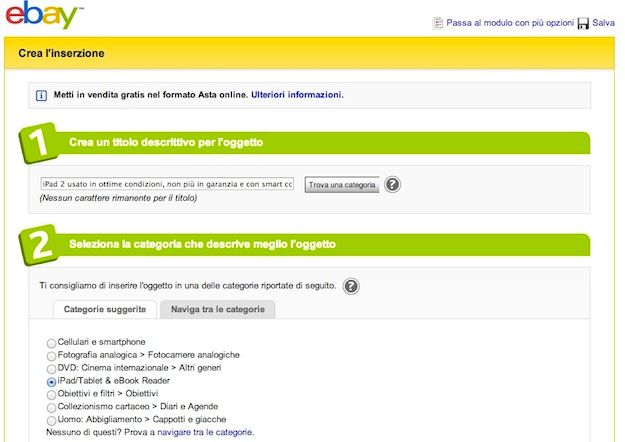This screenshot has width=625, height=442.
Task: Select Cellulari e smartphone category
Action: pos(52,343)
